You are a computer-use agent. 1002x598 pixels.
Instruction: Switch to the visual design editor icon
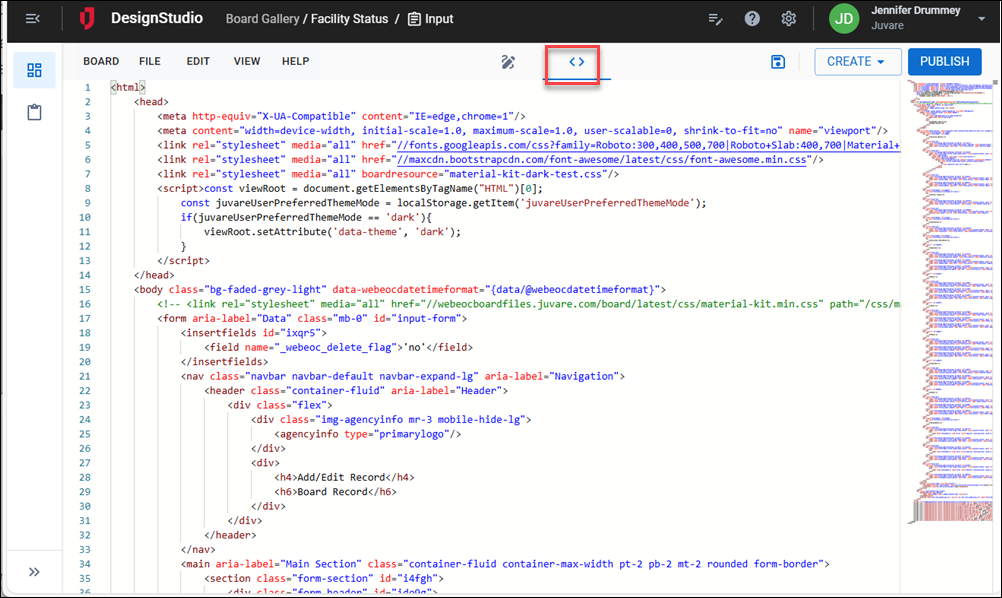(508, 62)
